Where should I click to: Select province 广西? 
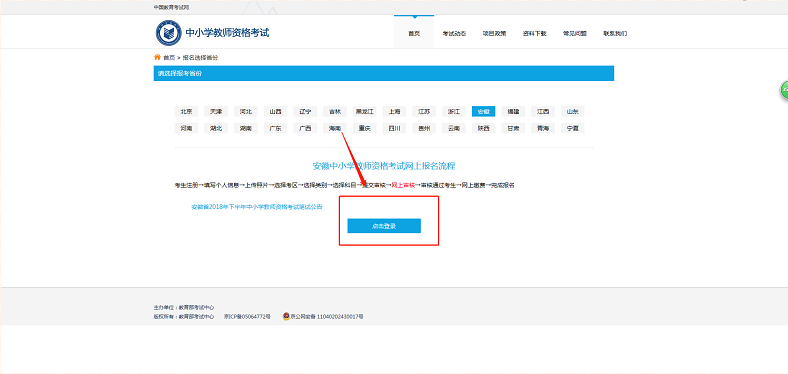coord(305,128)
